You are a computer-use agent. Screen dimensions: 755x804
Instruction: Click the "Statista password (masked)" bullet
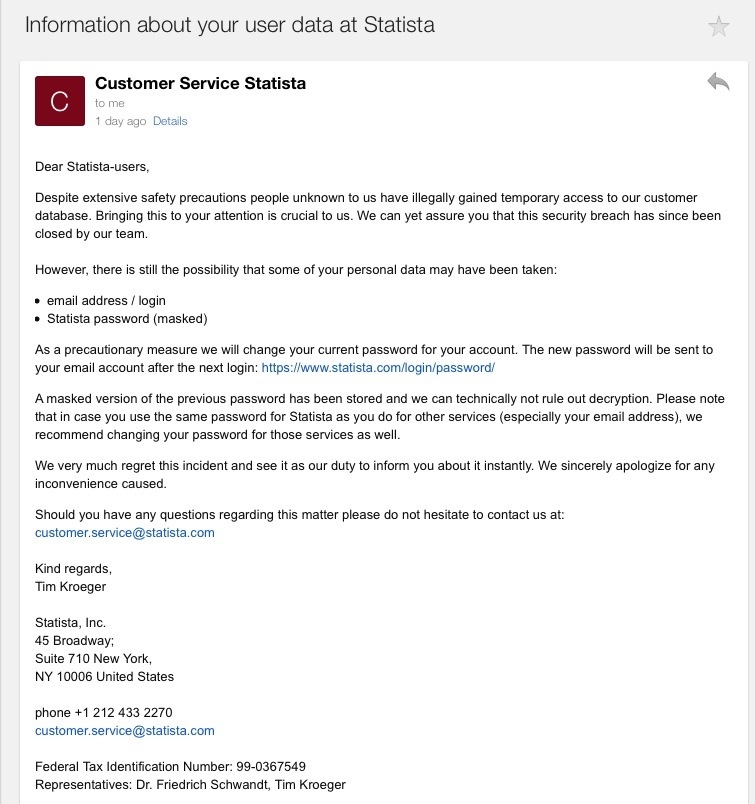pyautogui.click(x=127, y=318)
